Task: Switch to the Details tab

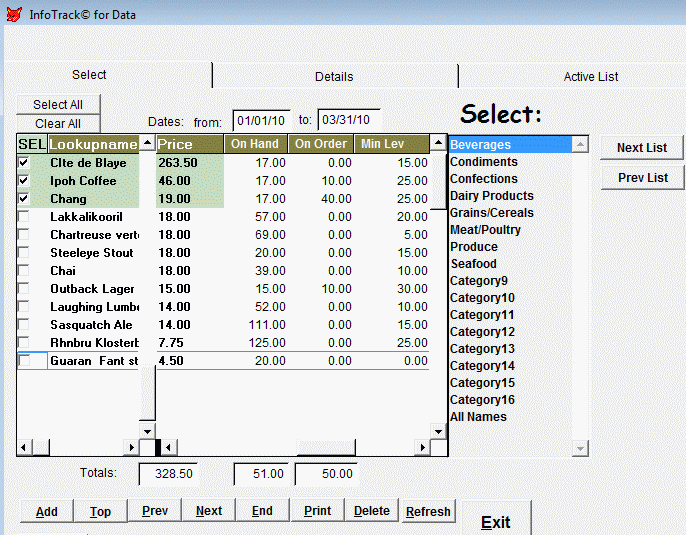Action: tap(334, 76)
